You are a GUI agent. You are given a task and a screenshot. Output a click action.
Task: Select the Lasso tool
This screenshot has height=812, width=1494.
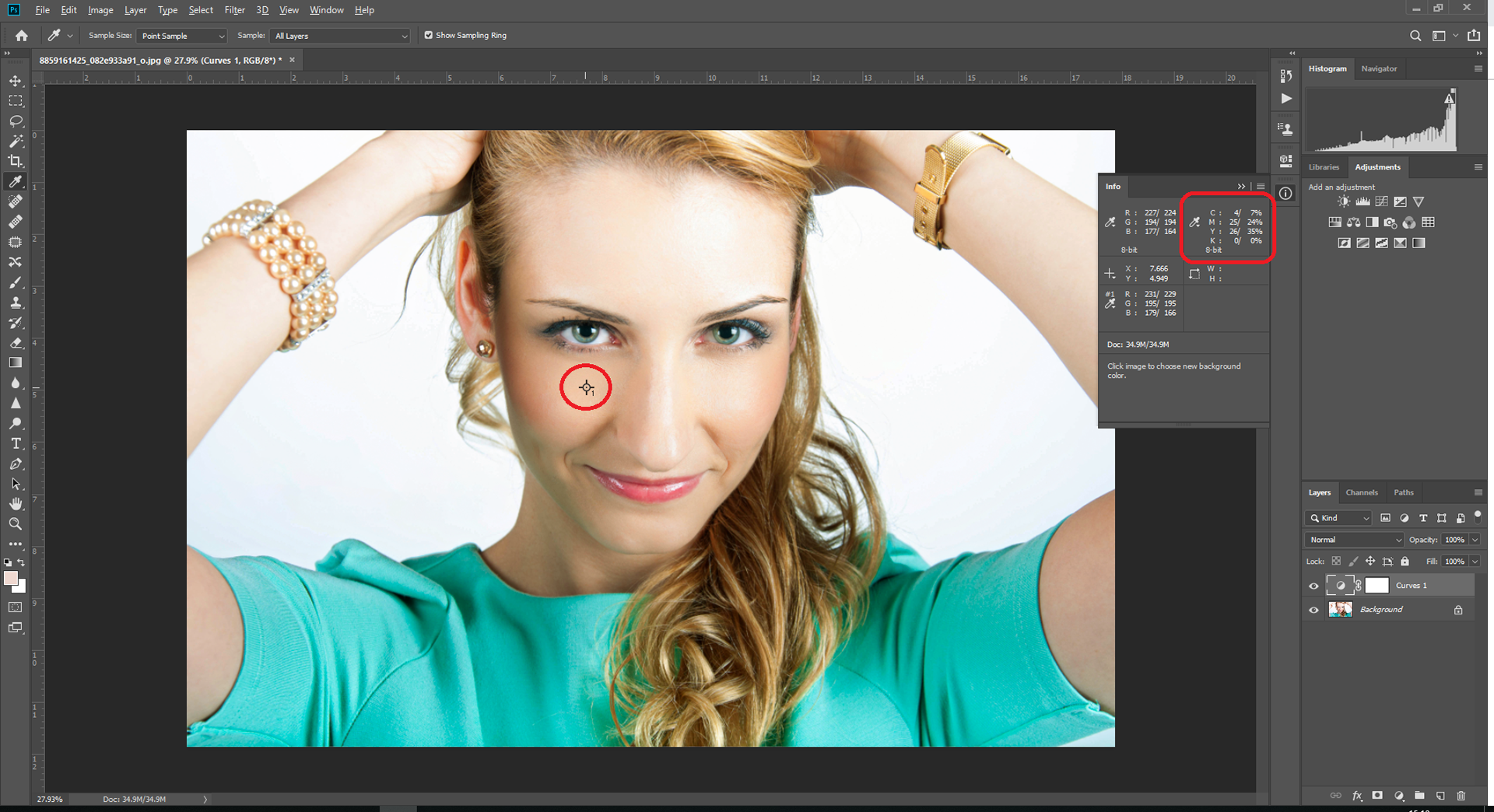[16, 121]
